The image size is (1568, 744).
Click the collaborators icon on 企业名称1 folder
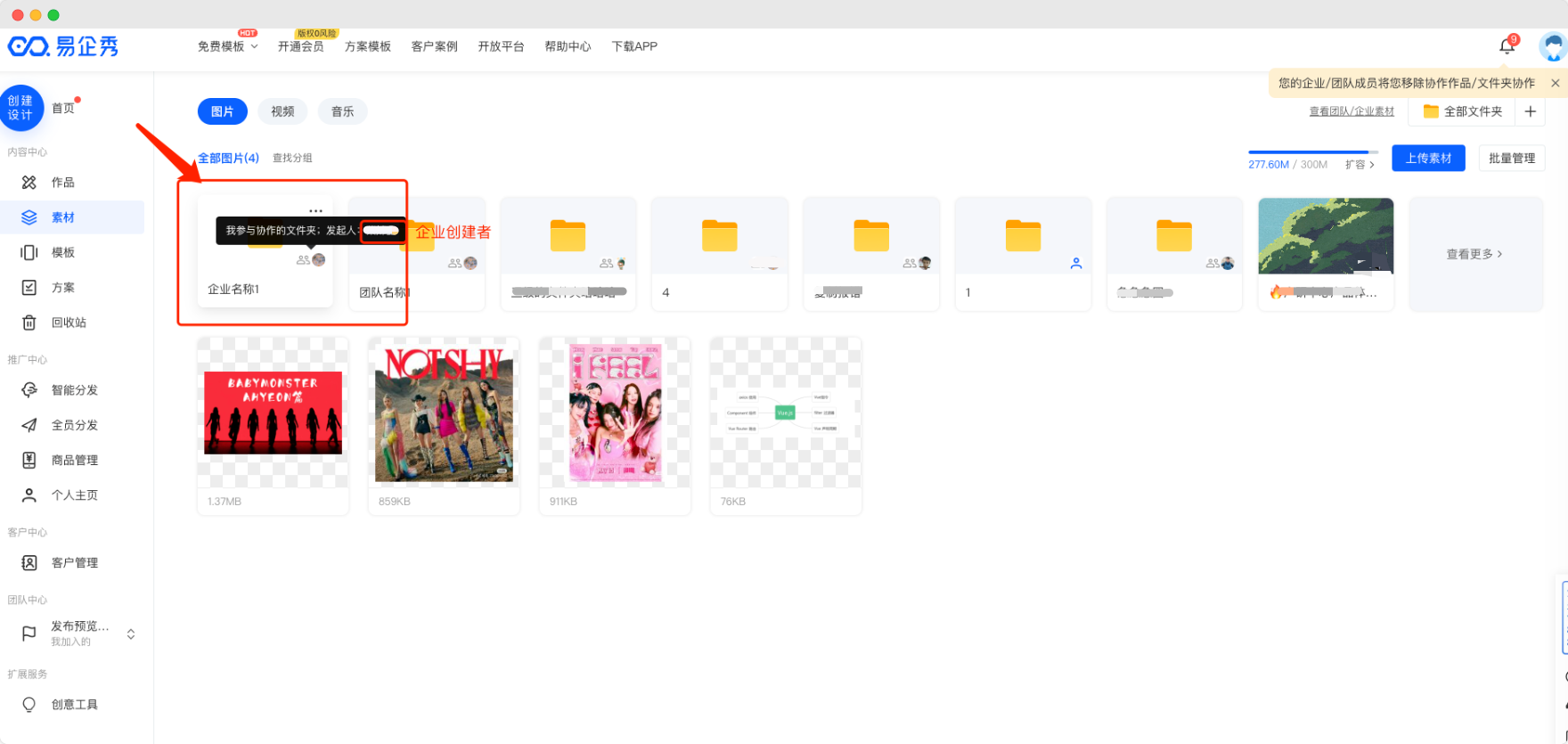(x=303, y=260)
